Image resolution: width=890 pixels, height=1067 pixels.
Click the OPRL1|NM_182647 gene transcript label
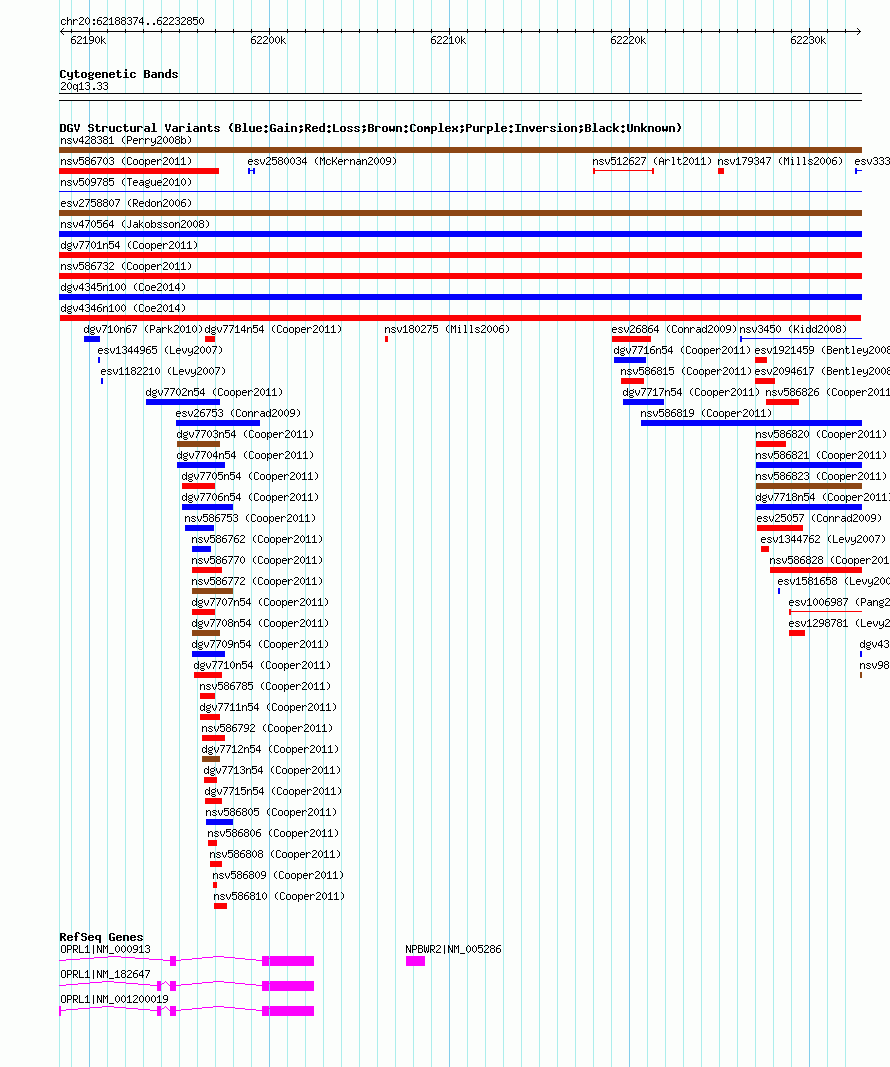click(105, 975)
